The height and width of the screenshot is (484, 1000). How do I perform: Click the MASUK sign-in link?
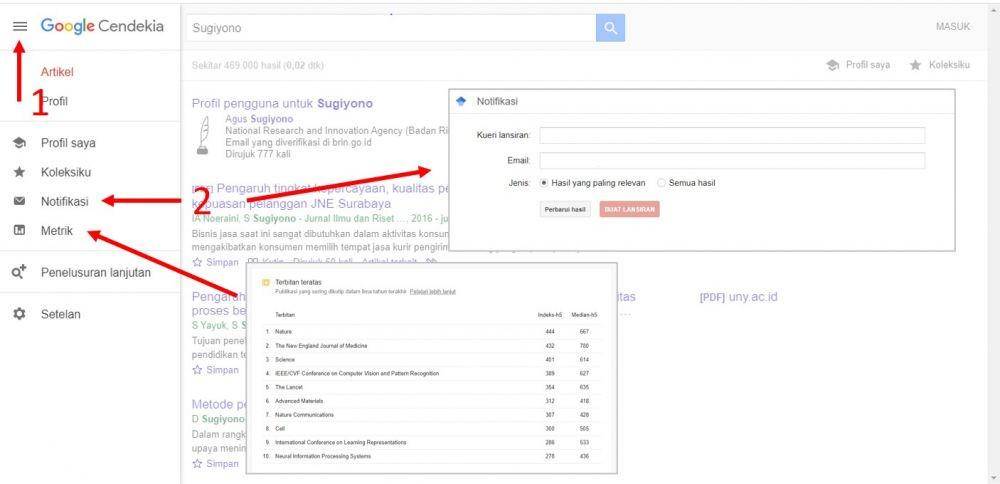tap(953, 27)
